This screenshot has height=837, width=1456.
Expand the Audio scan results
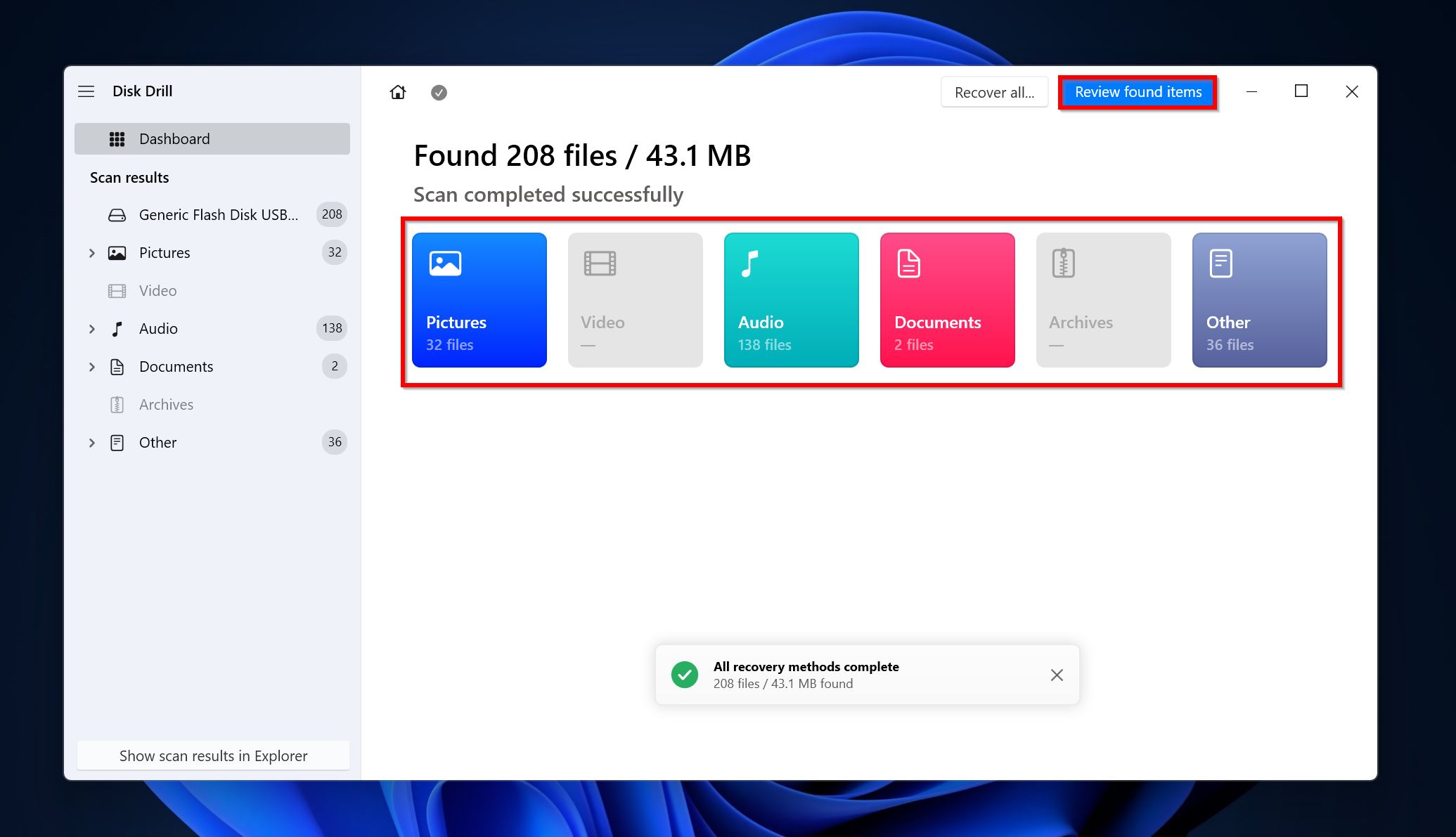click(91, 328)
